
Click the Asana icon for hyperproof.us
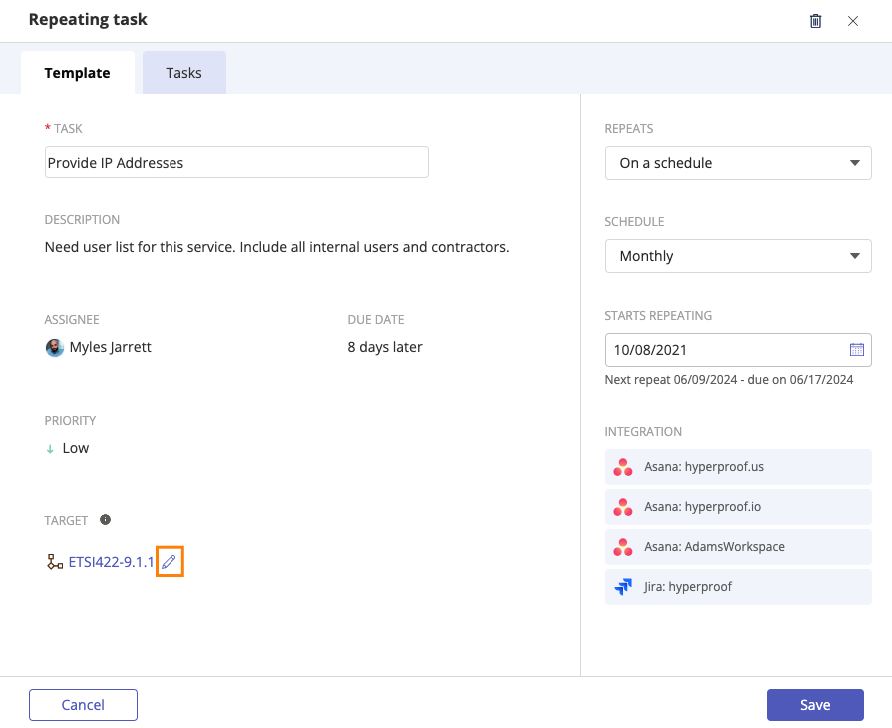coord(622,467)
